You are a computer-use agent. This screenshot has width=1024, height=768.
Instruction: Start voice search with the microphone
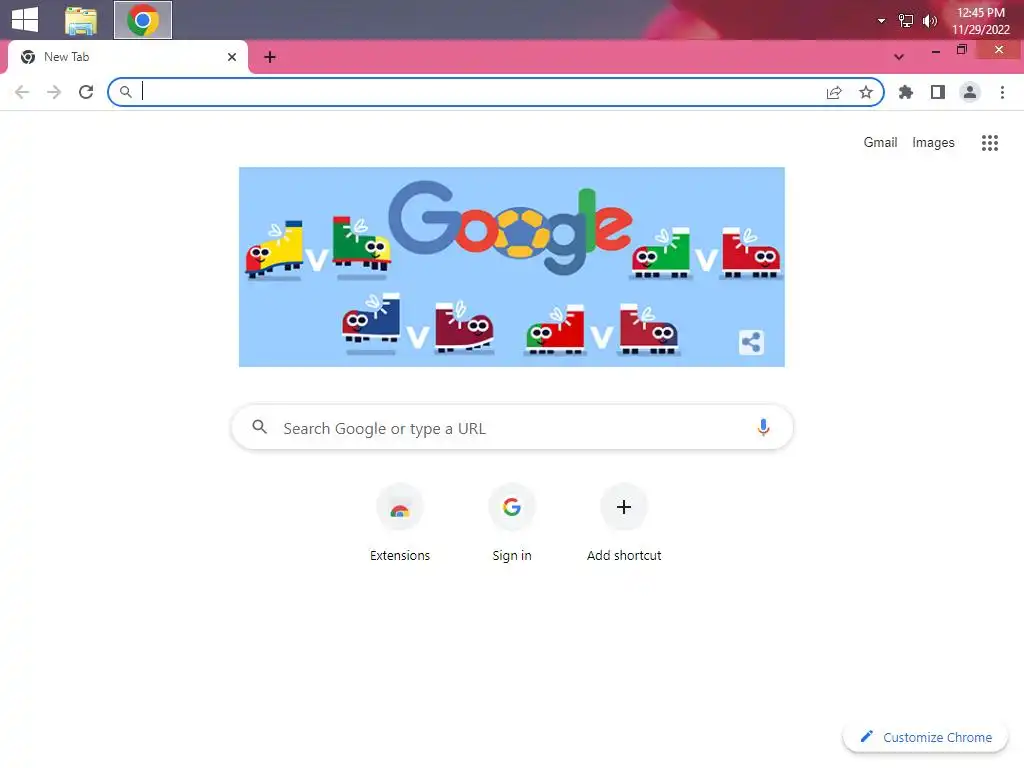(763, 427)
